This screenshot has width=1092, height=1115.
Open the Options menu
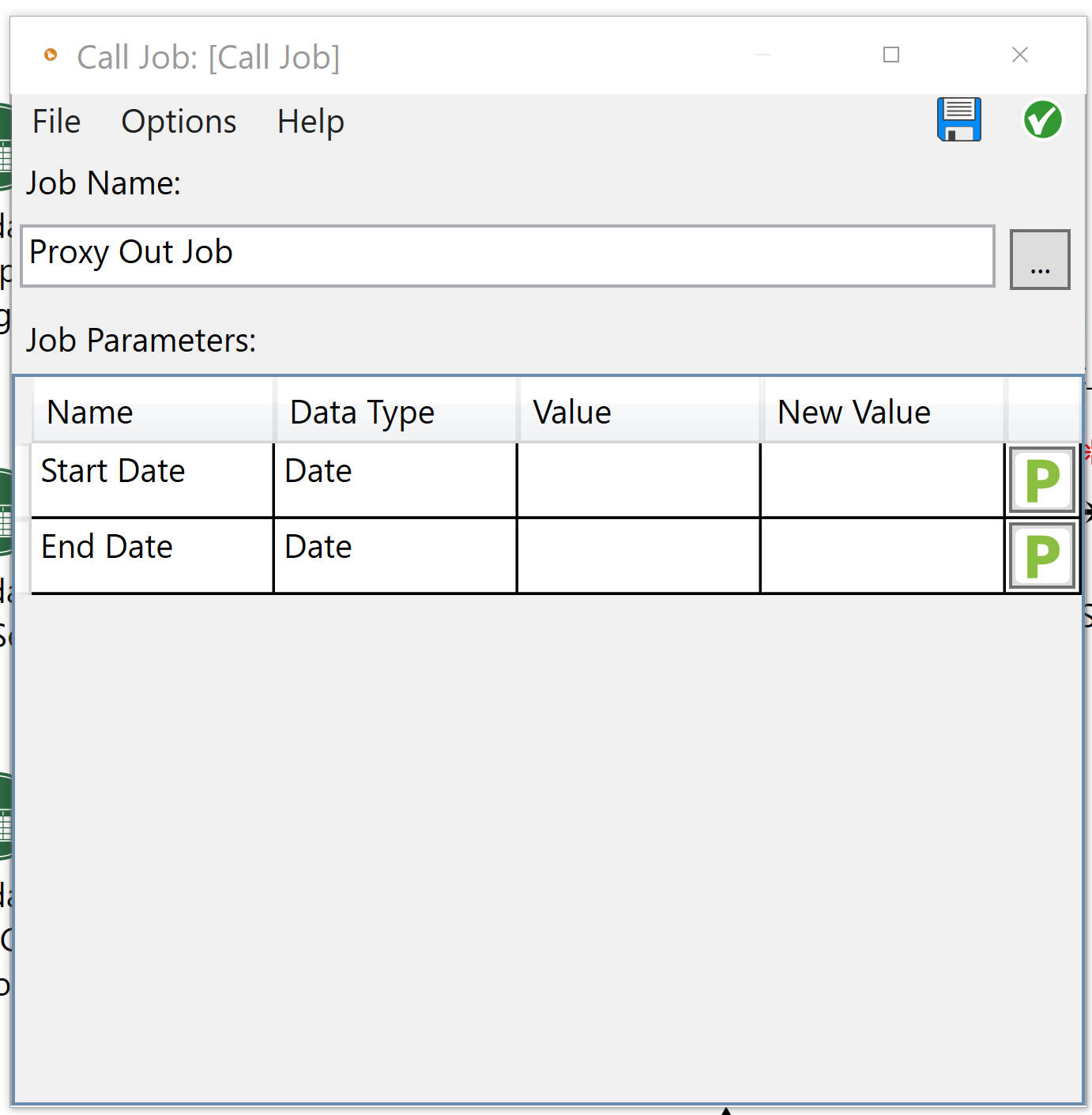click(x=178, y=122)
